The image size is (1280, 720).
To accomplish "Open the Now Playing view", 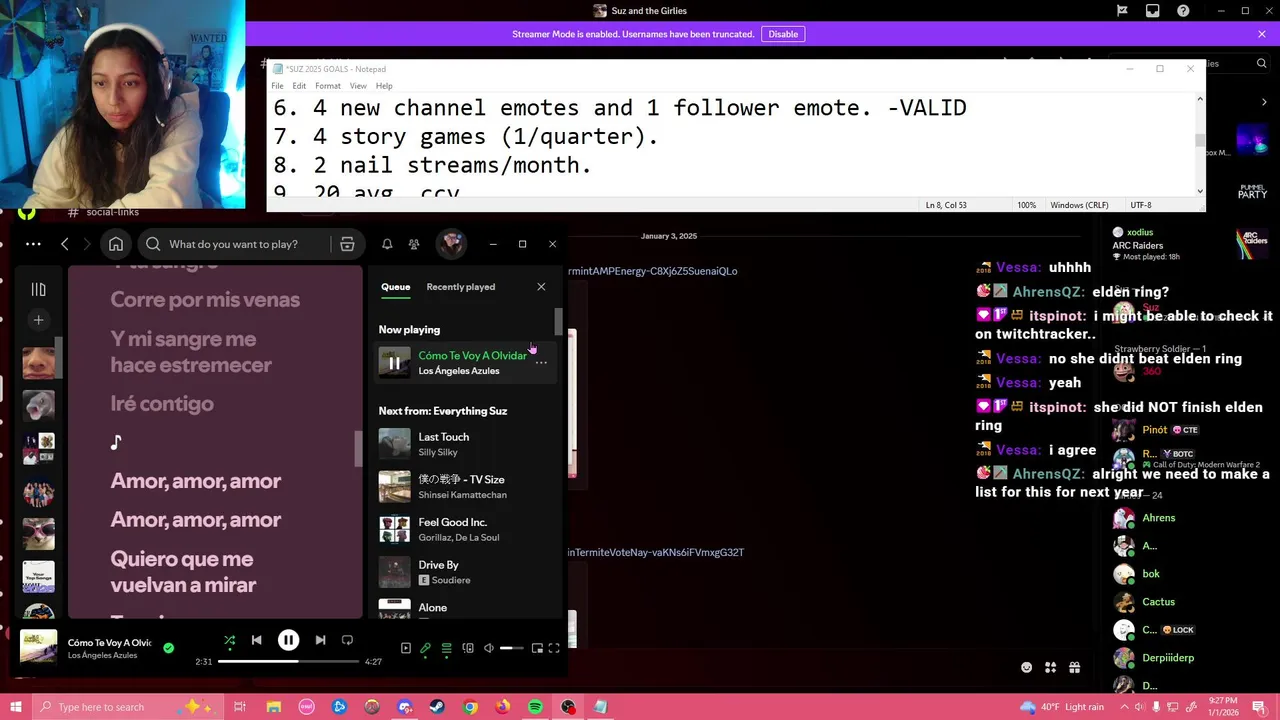I will tap(405, 648).
